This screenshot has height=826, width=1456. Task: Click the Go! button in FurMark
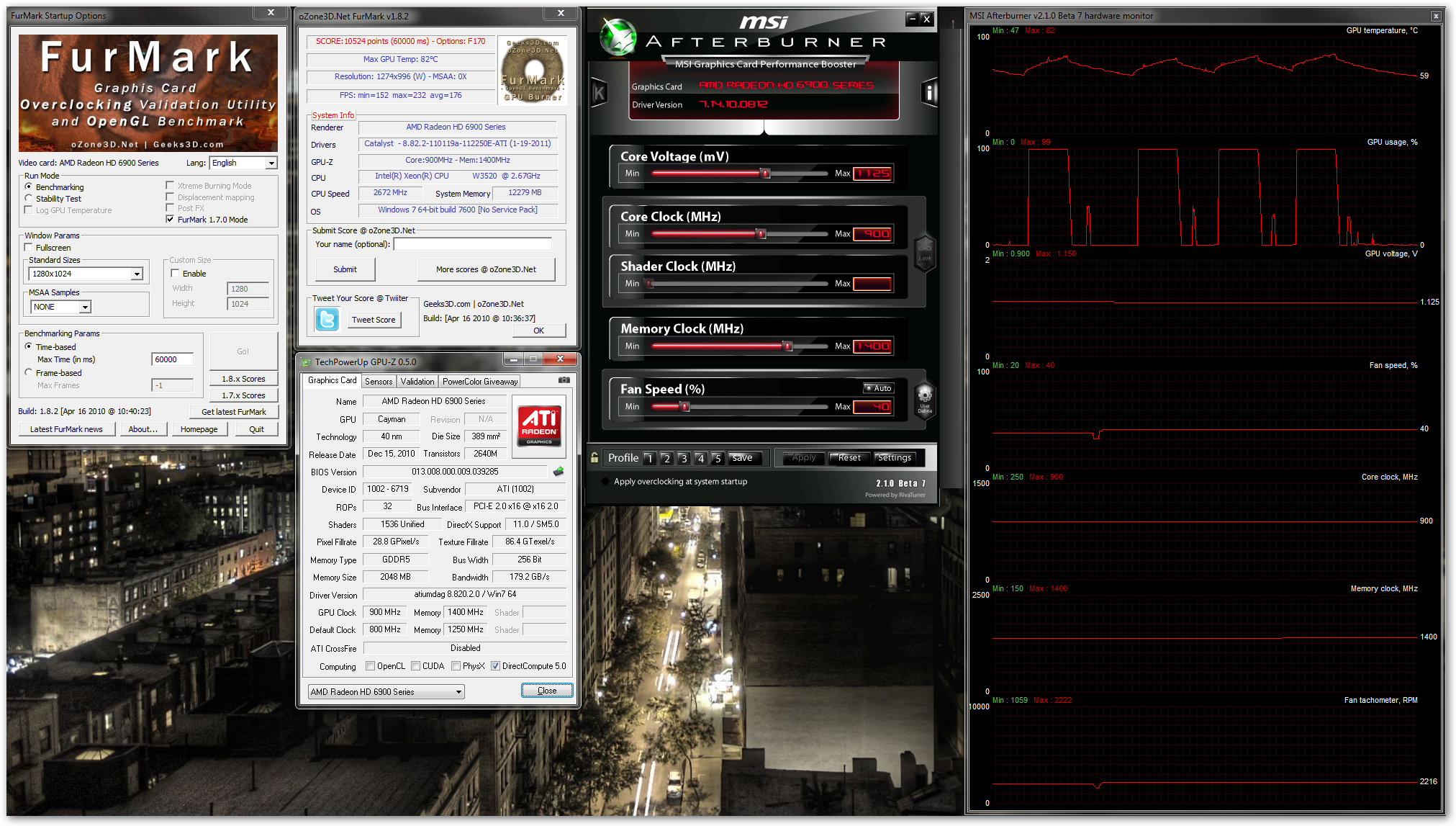coord(243,351)
